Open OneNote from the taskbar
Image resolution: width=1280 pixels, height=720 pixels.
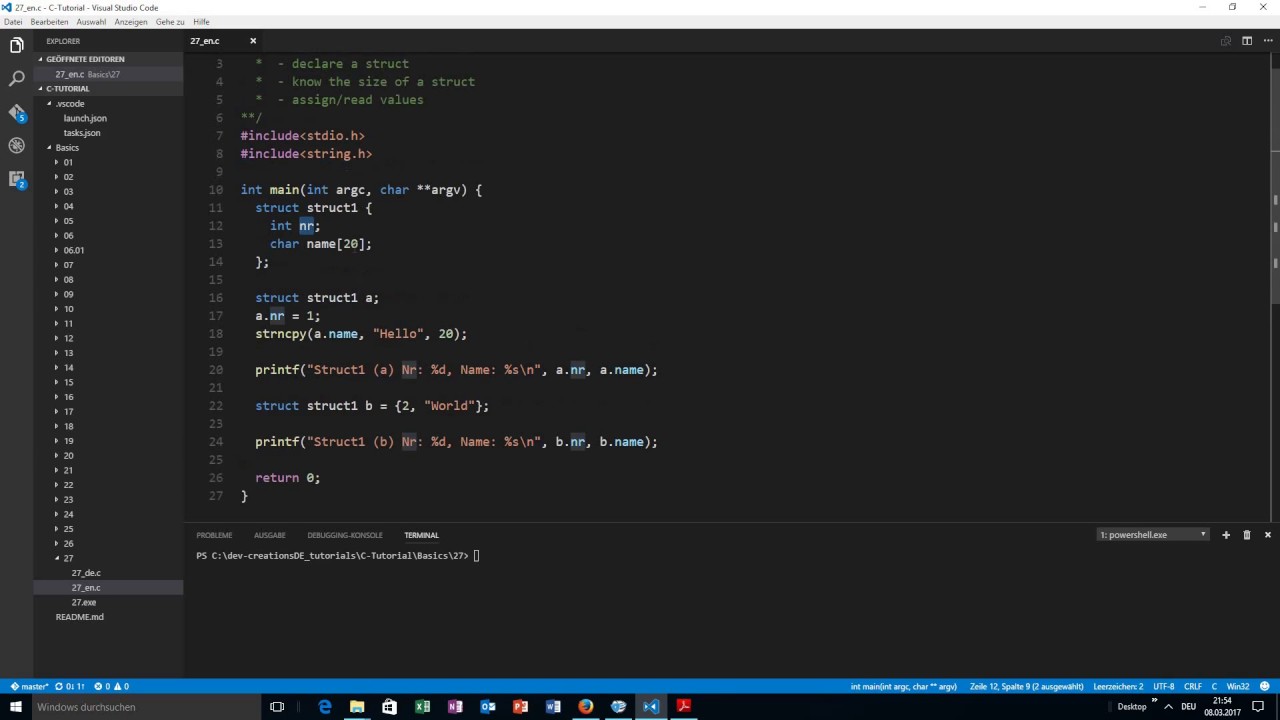455,706
